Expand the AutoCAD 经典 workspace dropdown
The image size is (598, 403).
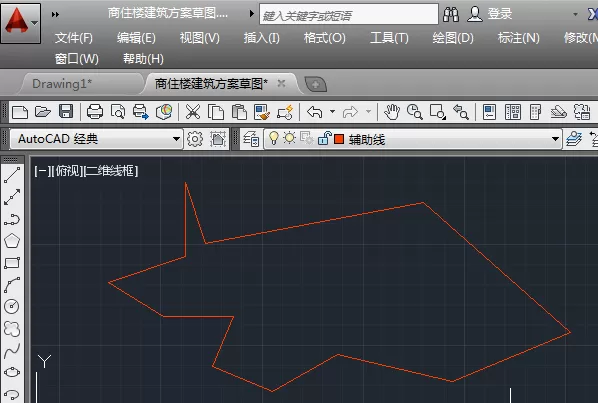(176, 139)
